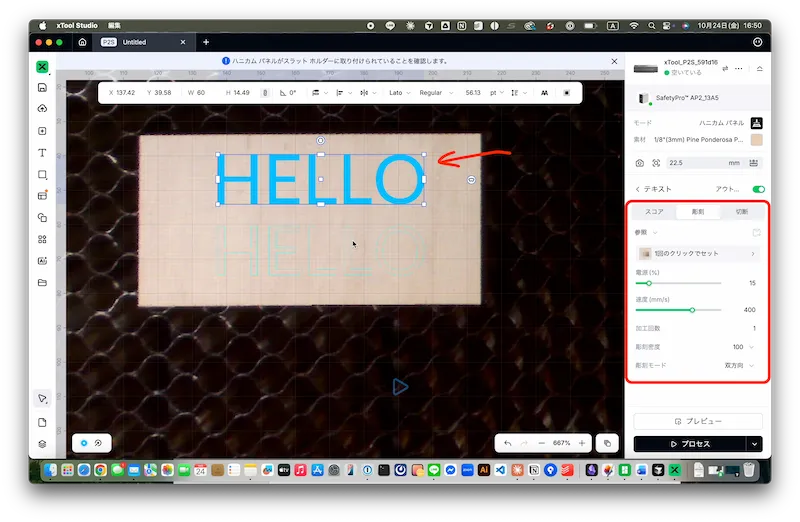Click the home icon in title bar

(82, 42)
